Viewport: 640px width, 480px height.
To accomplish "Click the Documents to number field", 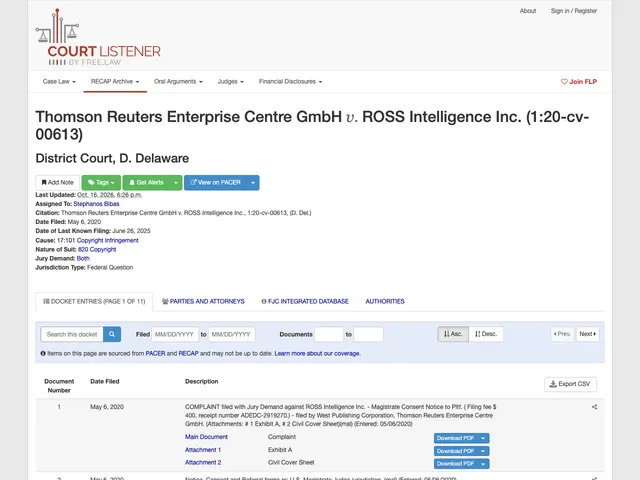I will coord(368,334).
